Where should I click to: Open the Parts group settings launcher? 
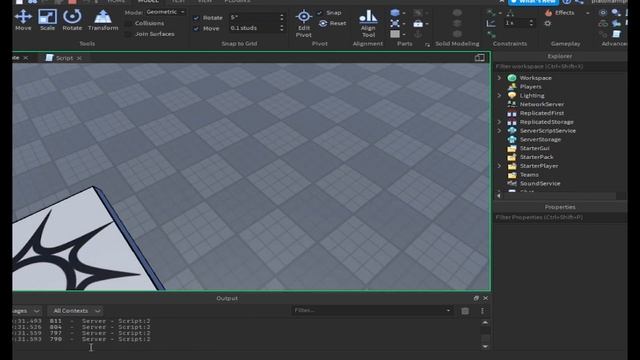pyautogui.click(x=427, y=44)
